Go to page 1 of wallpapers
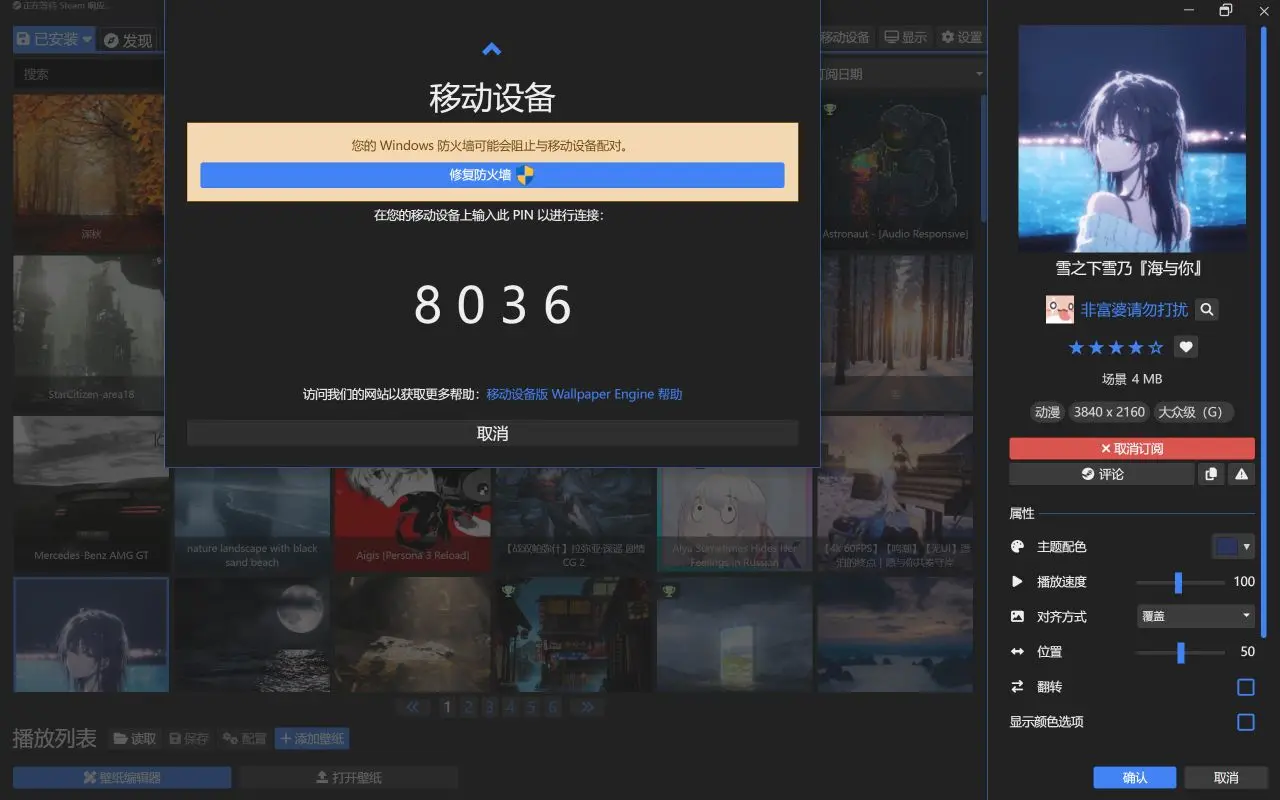The image size is (1280, 800). tap(446, 707)
